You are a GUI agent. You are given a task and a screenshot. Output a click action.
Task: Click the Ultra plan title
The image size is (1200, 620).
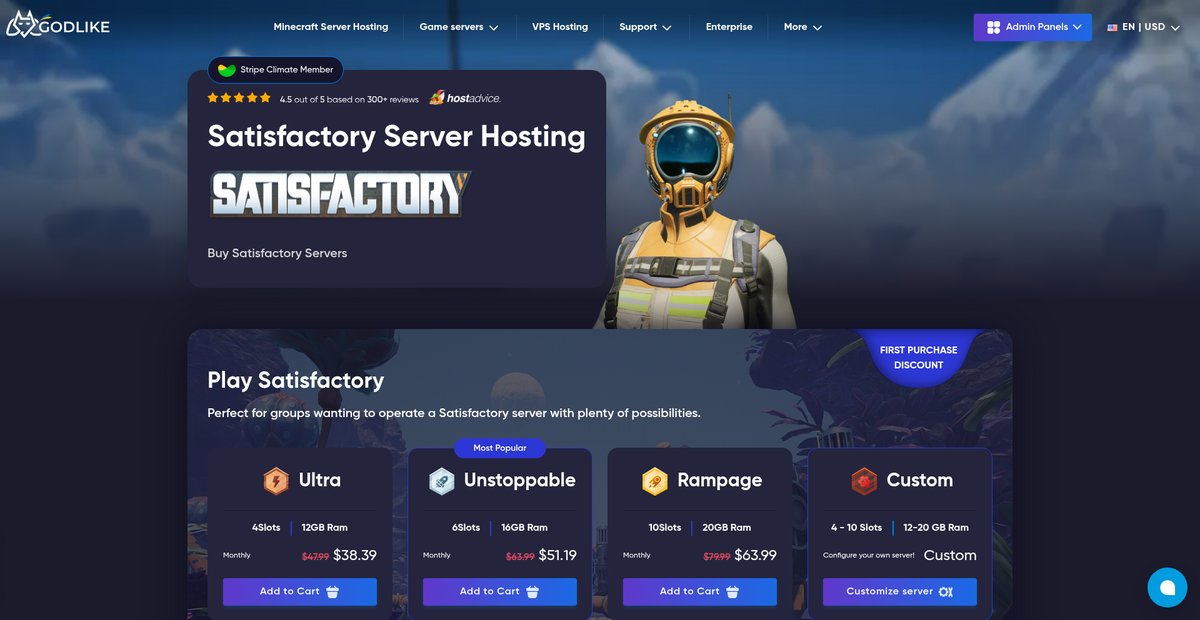[320, 480]
